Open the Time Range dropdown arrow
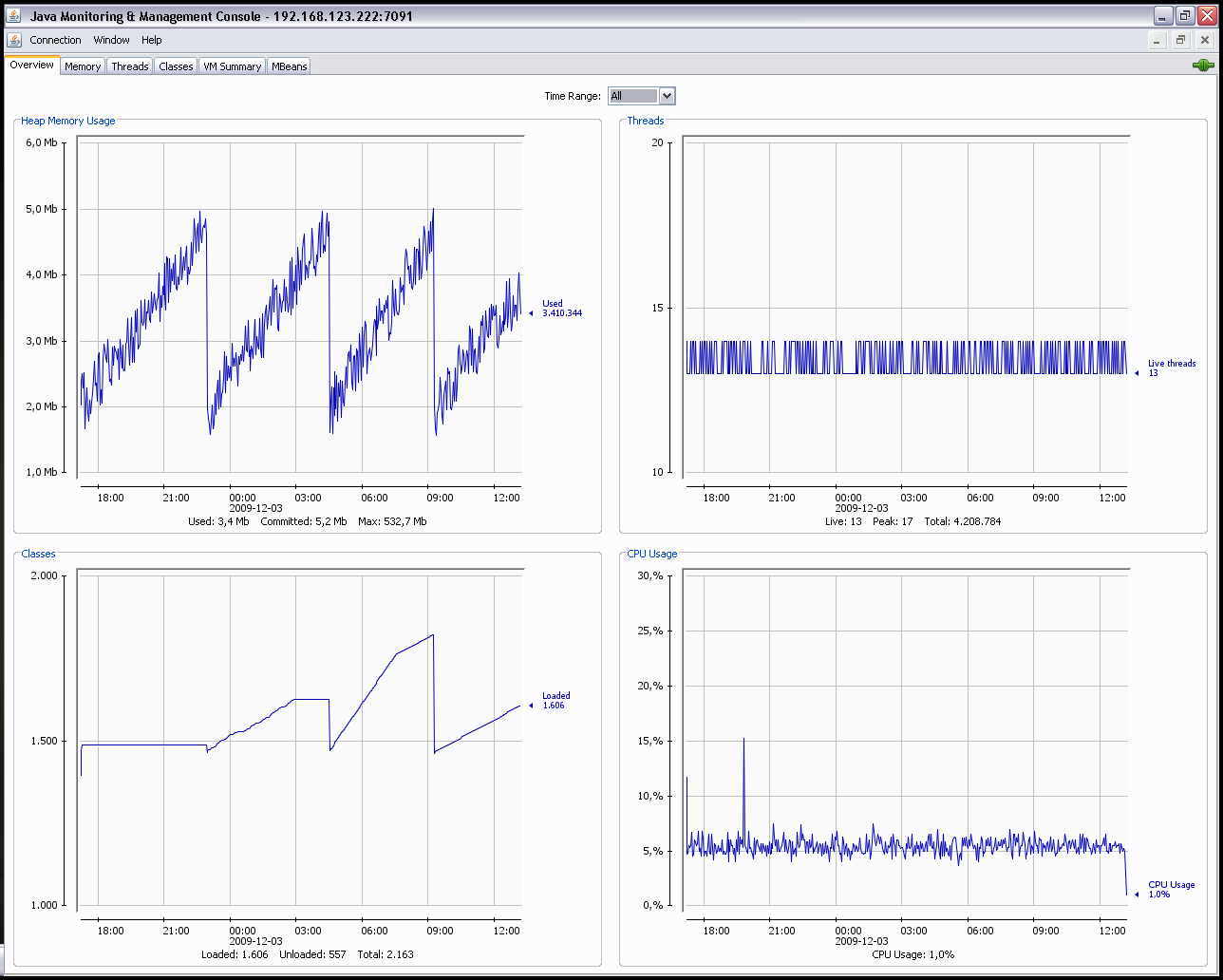The width and height of the screenshot is (1223, 980). (667, 96)
